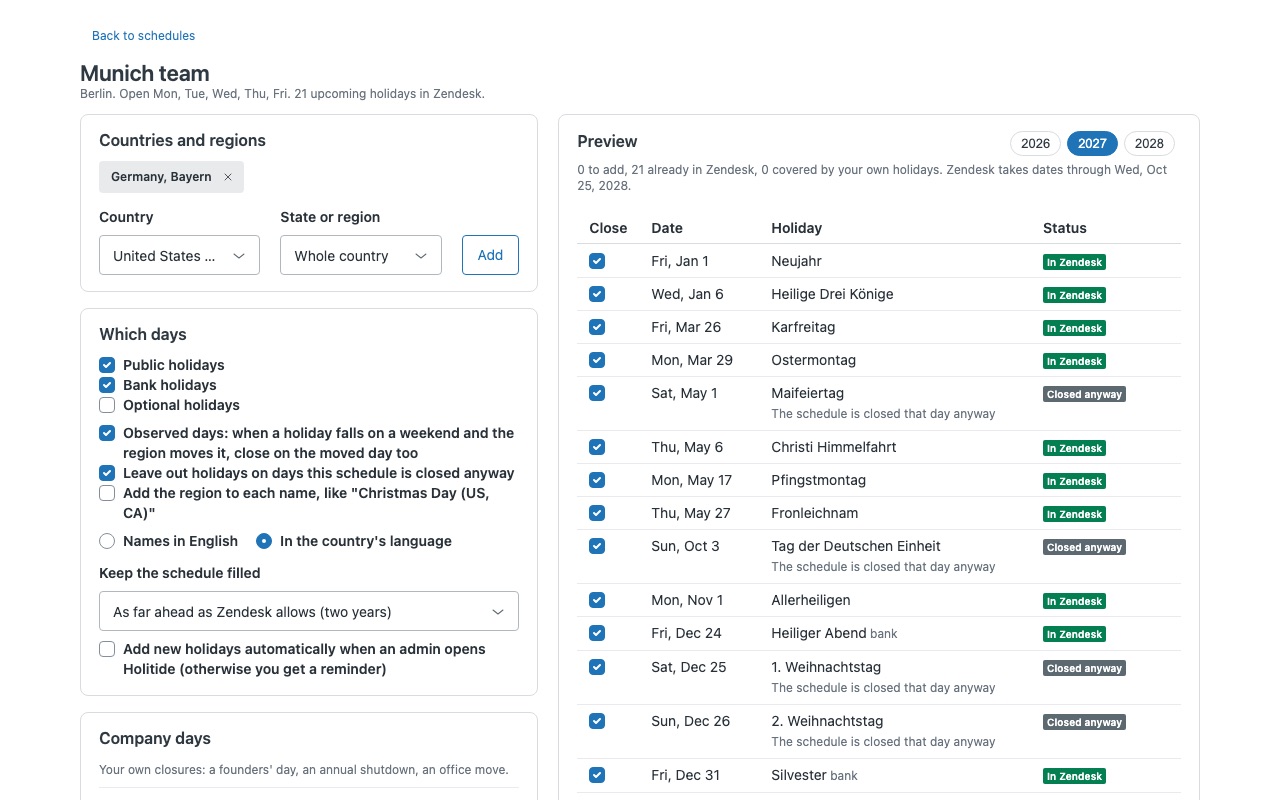Uncheck the Close box for Neujahr
The height and width of the screenshot is (800, 1280).
pos(597,261)
